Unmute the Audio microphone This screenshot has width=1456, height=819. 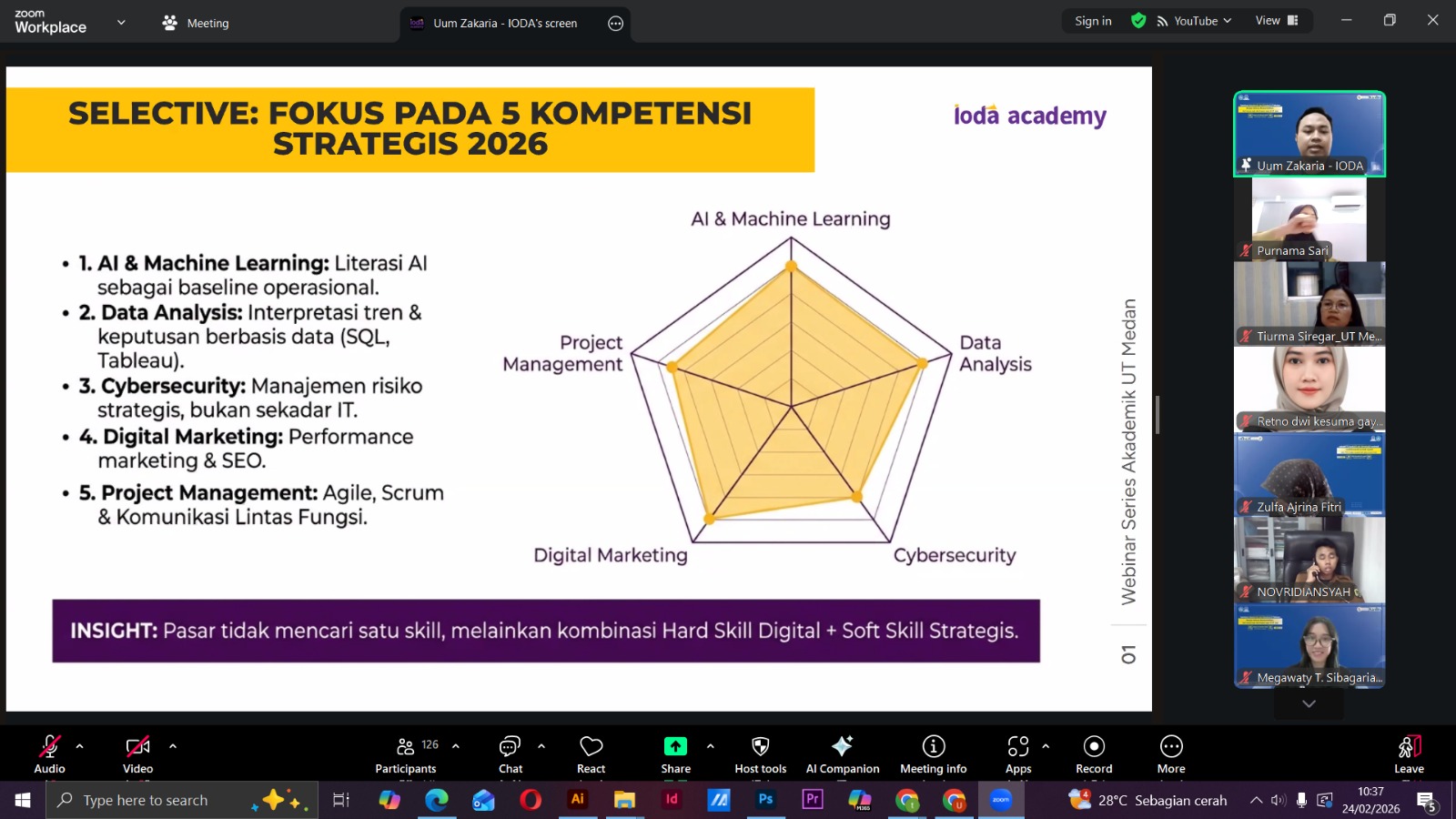point(49,753)
